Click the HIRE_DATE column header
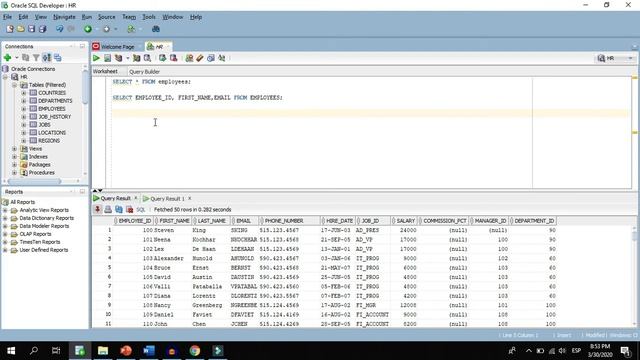640x360 pixels. tap(338, 221)
